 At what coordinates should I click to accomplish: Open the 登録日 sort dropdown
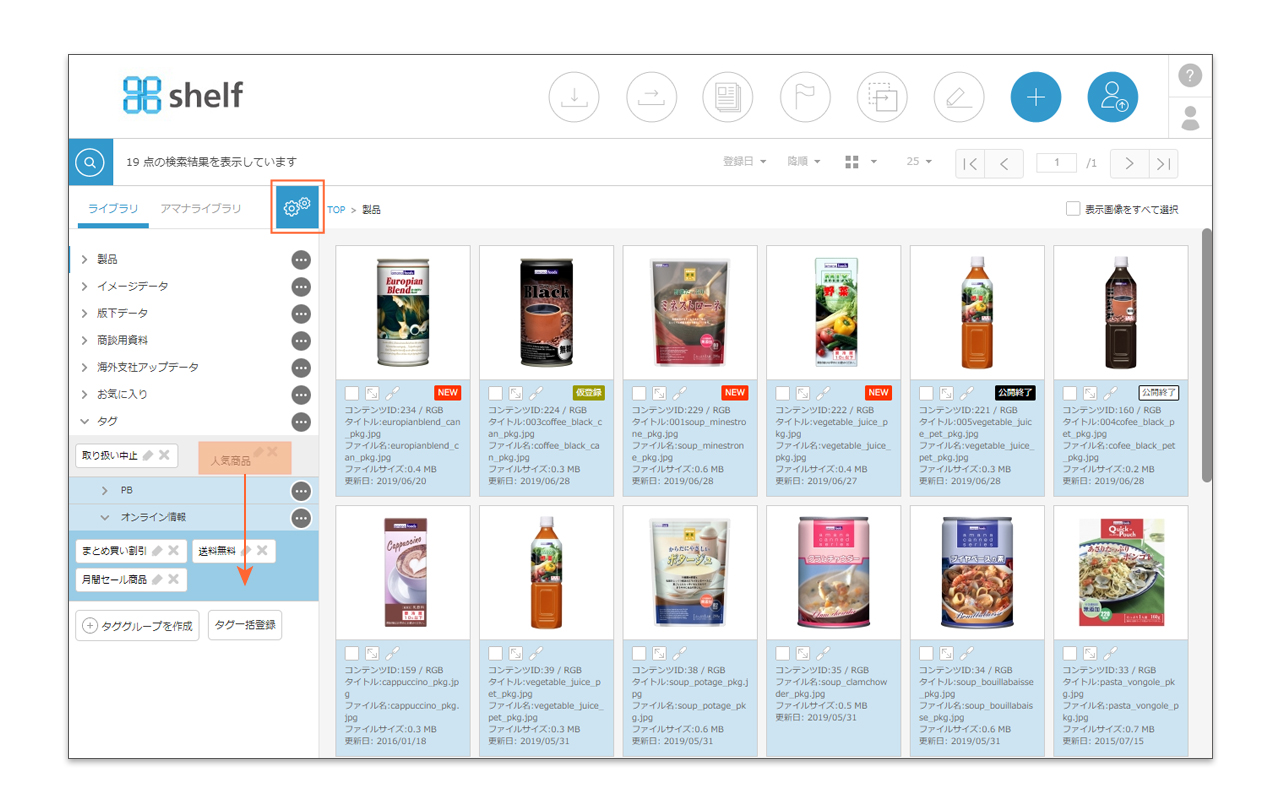(744, 162)
